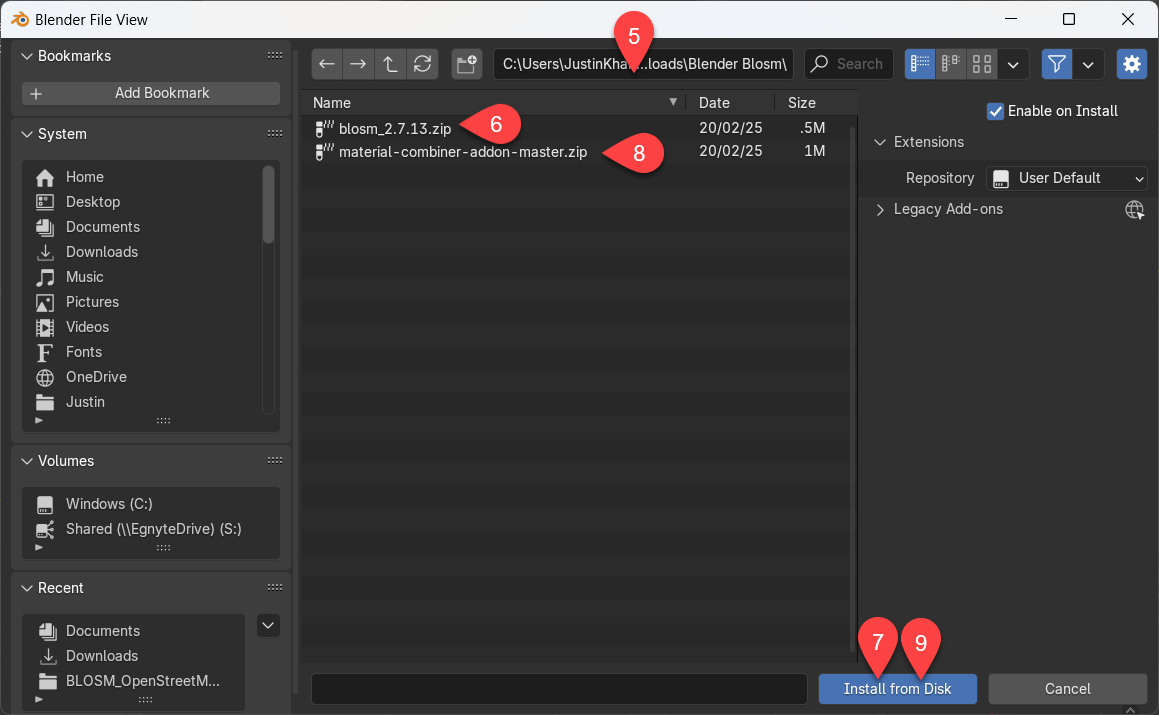Open filter settings dropdown arrow
Image resolution: width=1159 pixels, height=715 pixels.
pos(1088,64)
